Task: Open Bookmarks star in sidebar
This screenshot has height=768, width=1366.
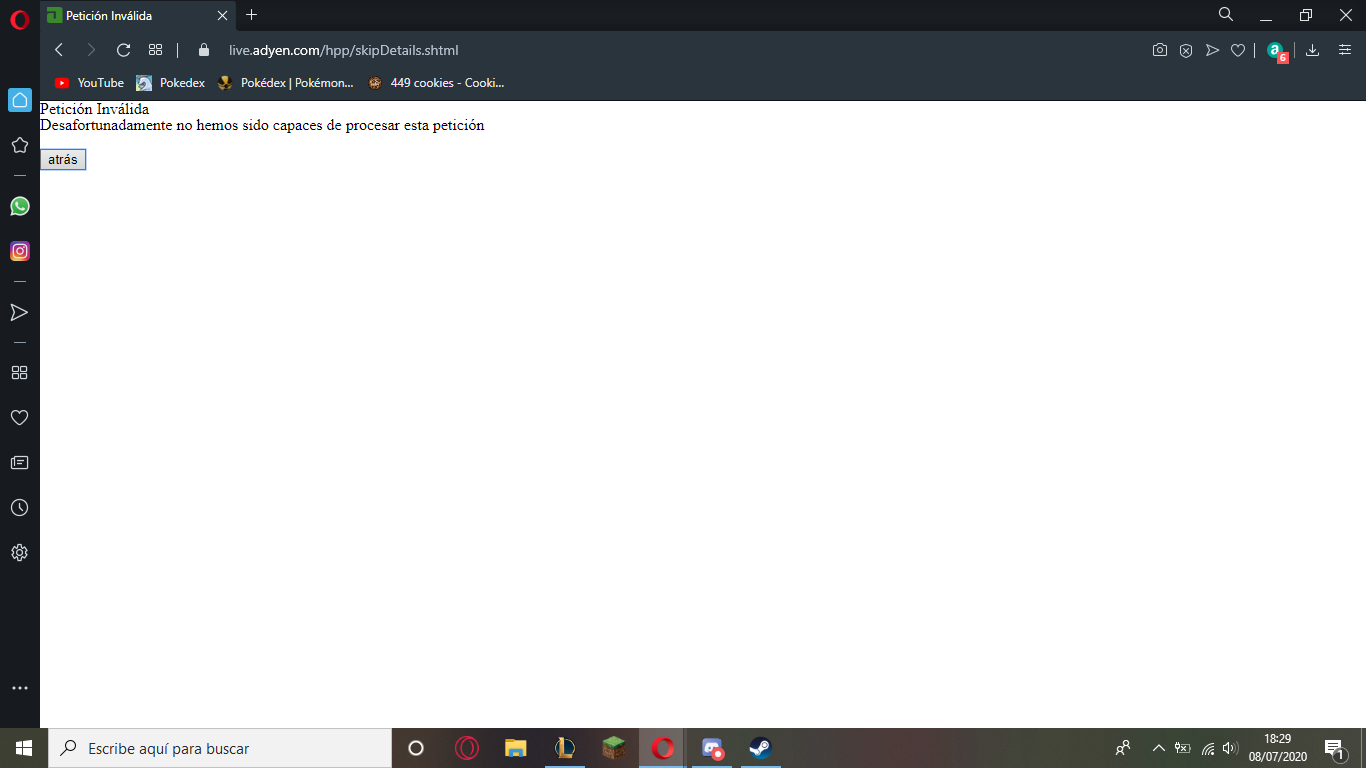Action: 19,145
